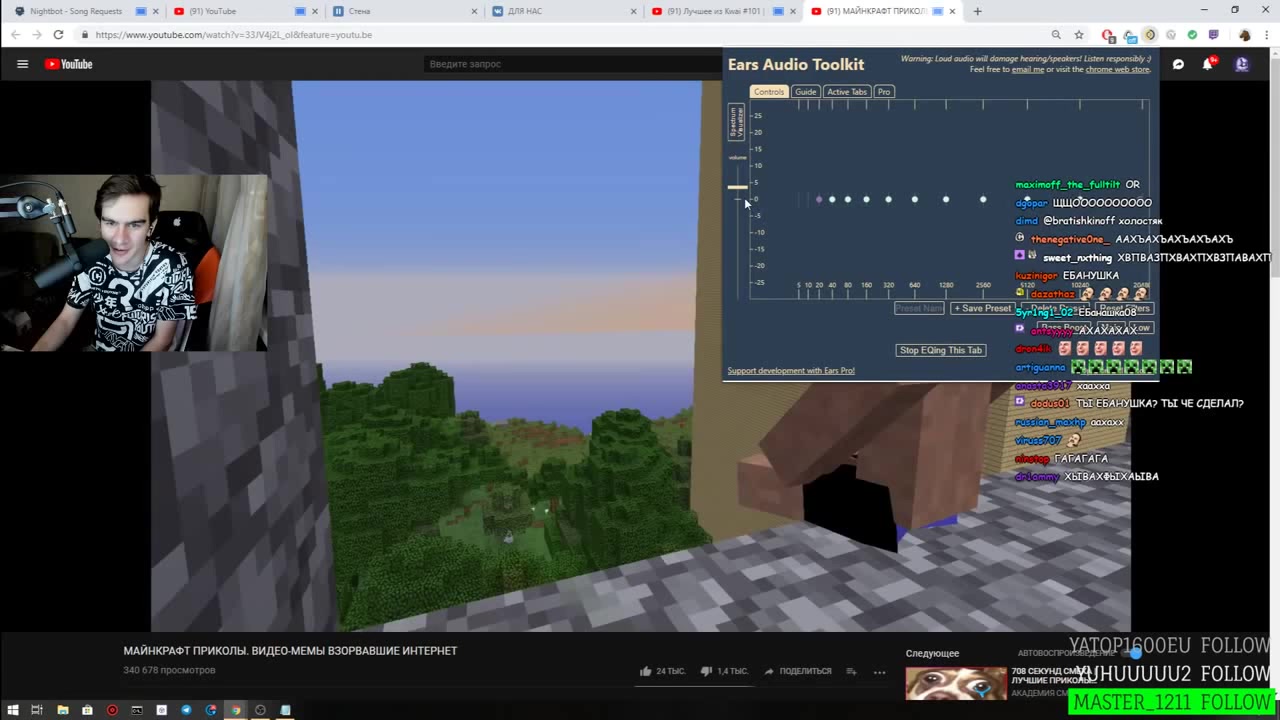Click the YouTube logo
Viewport: 1280px width, 720px height.
pyautogui.click(x=68, y=64)
